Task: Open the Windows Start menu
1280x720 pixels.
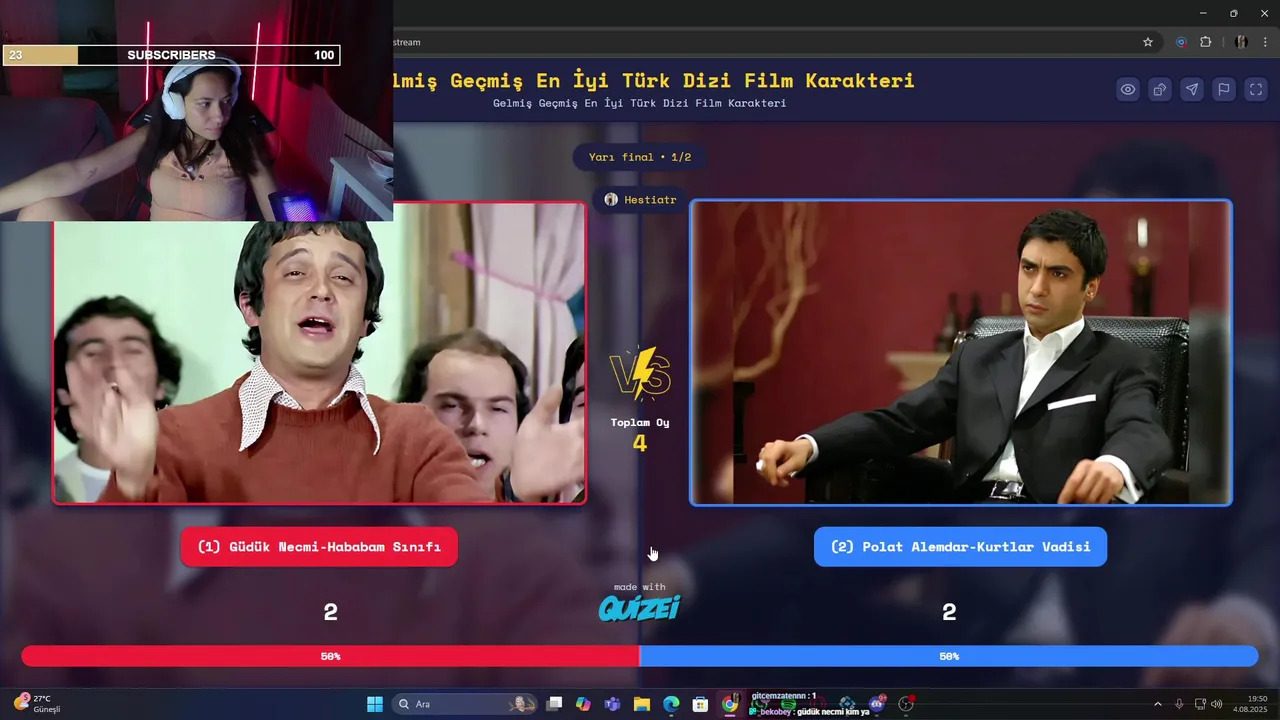Action: 375,704
